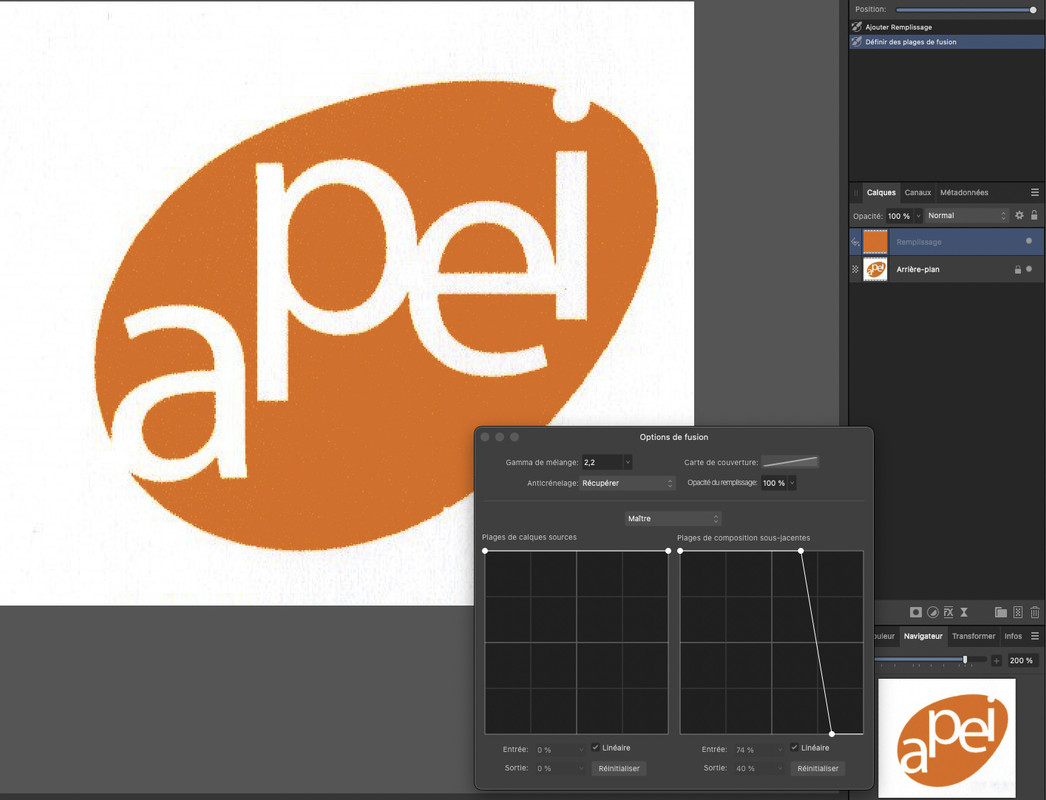Click the Calques panel hamburger menu icon
Viewport: 1046px width, 800px height.
pyautogui.click(x=1035, y=192)
